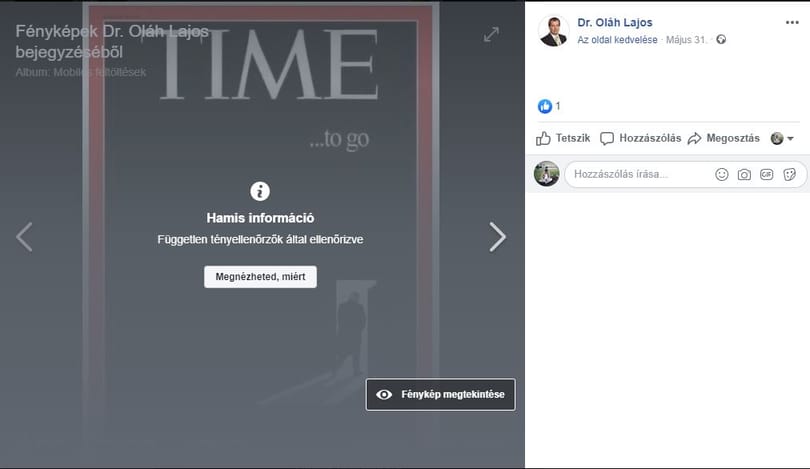Go to the previous photo arrow
This screenshot has height=469, width=810.
tap(24, 237)
